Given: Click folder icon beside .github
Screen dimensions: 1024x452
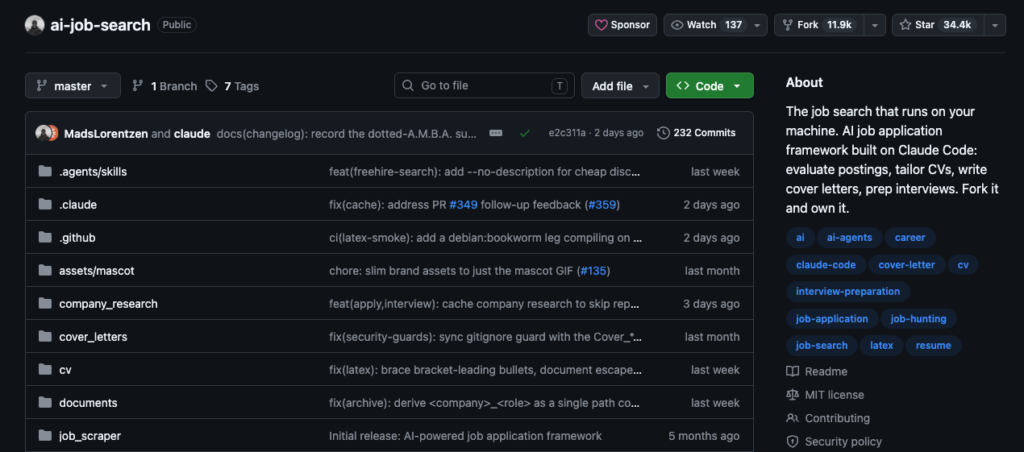Looking at the screenshot, I should click(45, 238).
